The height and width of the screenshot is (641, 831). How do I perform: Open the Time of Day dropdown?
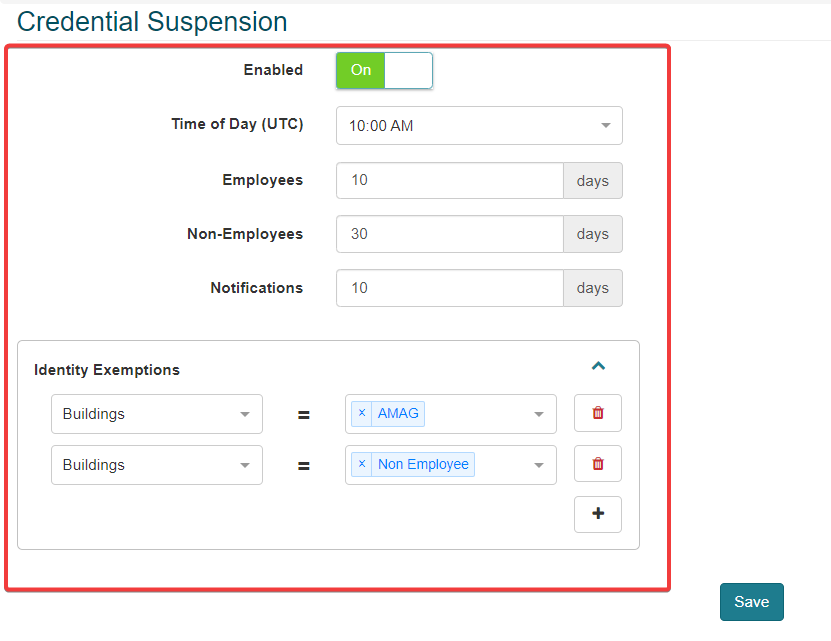(479, 126)
